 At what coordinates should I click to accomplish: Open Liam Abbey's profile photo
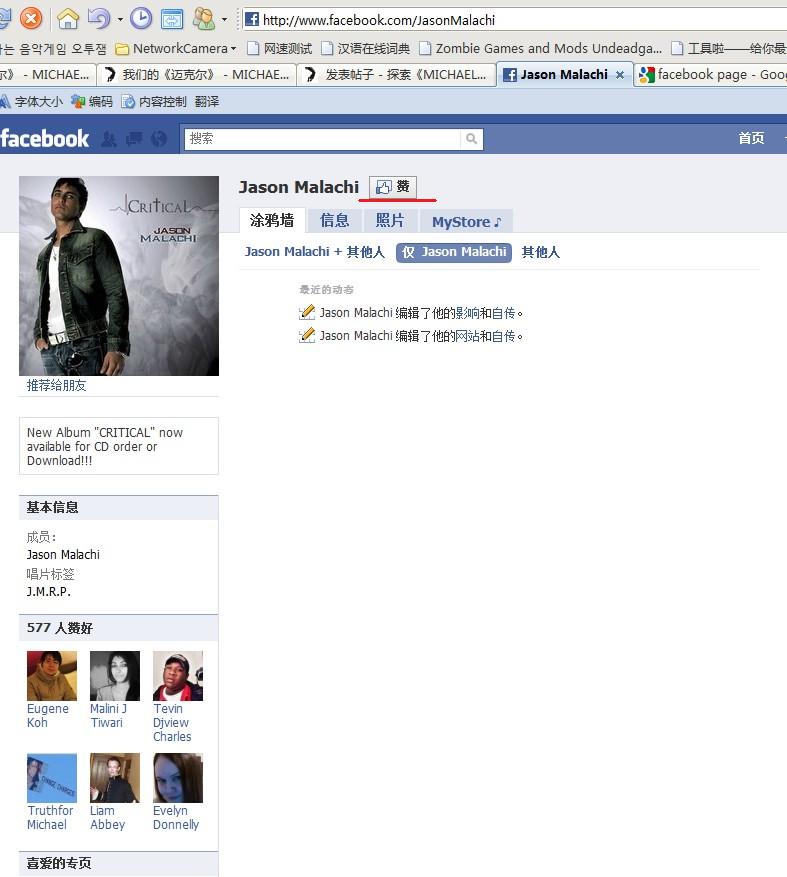115,778
